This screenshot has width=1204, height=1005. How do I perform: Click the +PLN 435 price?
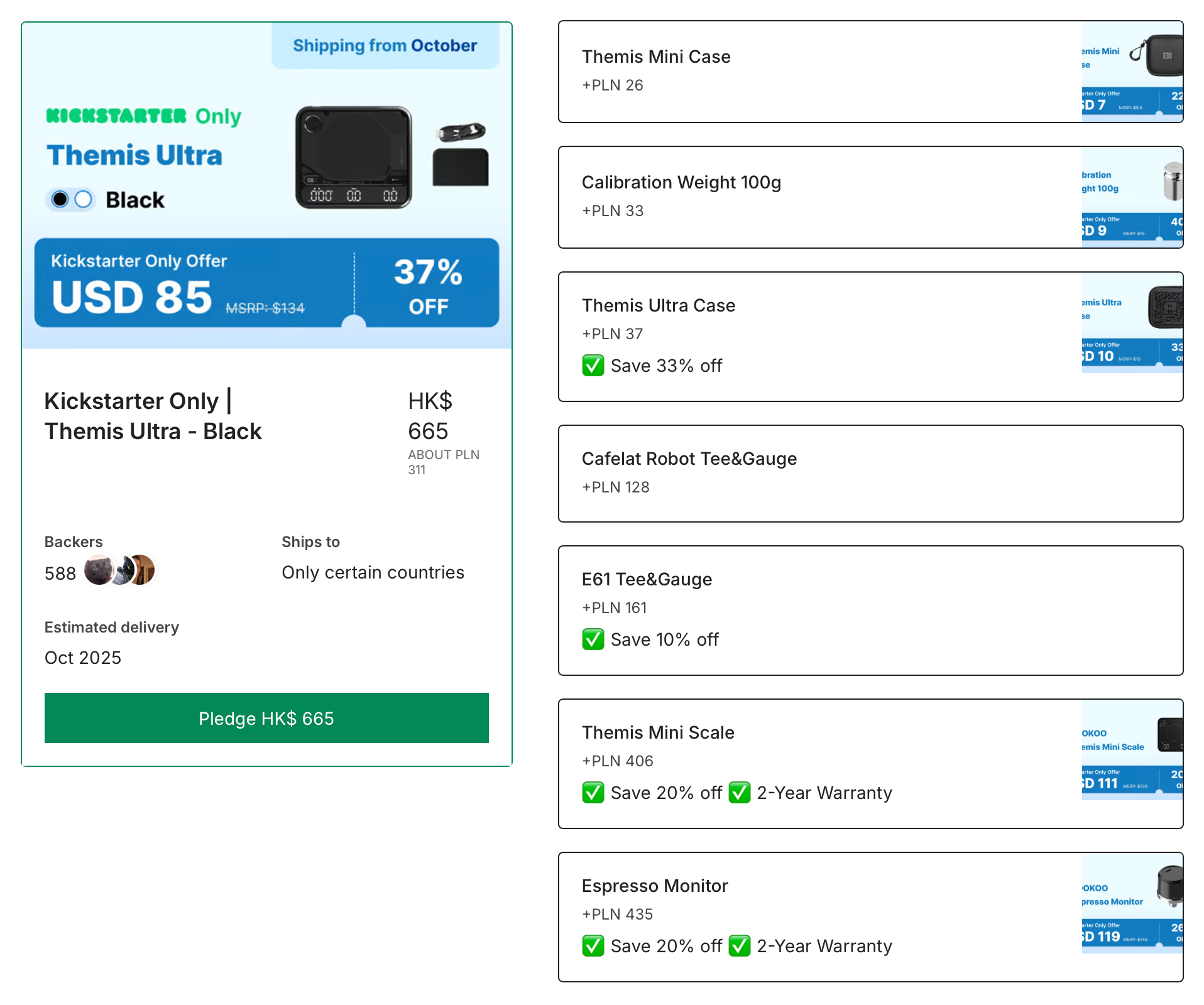[618, 914]
